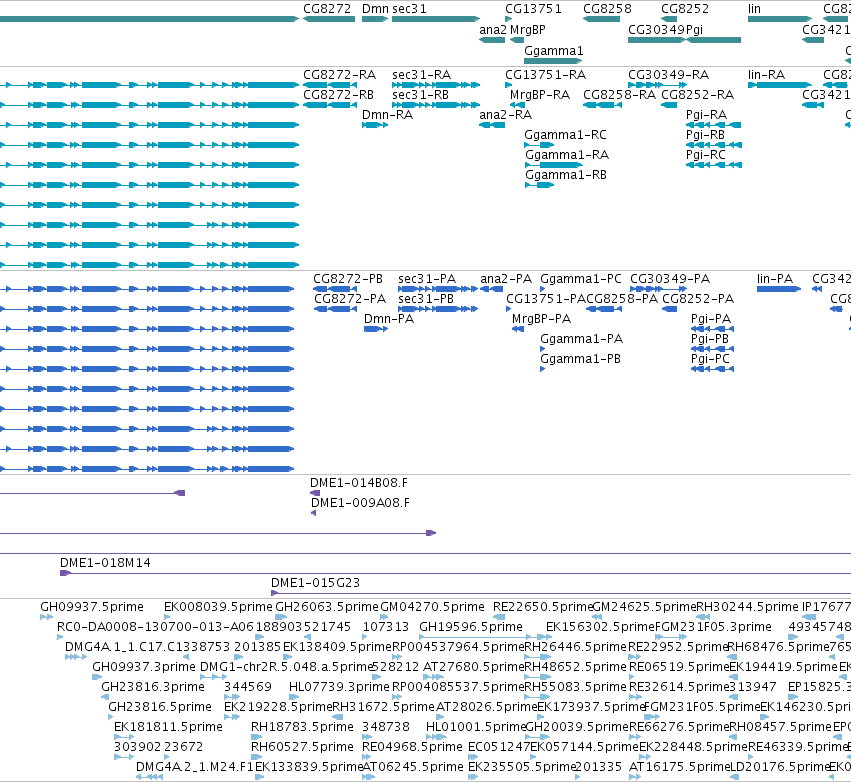Viewport: 851px width, 782px height.
Task: Select the CG8272-PA protein label
Action: [x=350, y=298]
